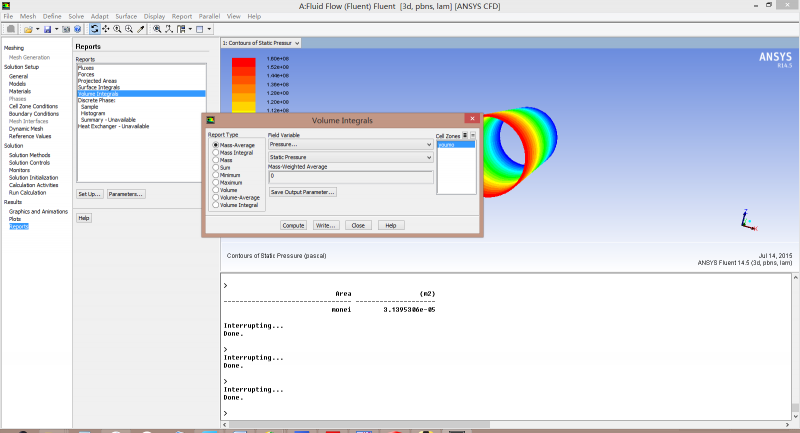
Task: Expand the Save dropdown arrow
Action: click(x=56, y=30)
